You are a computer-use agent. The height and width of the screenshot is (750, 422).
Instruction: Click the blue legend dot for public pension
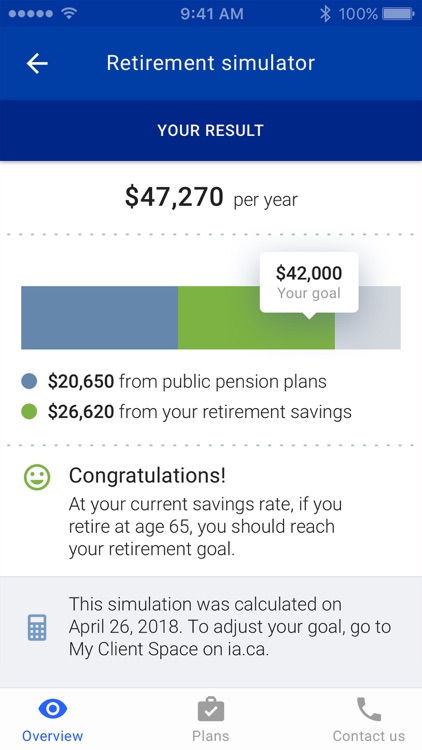pos(29,381)
